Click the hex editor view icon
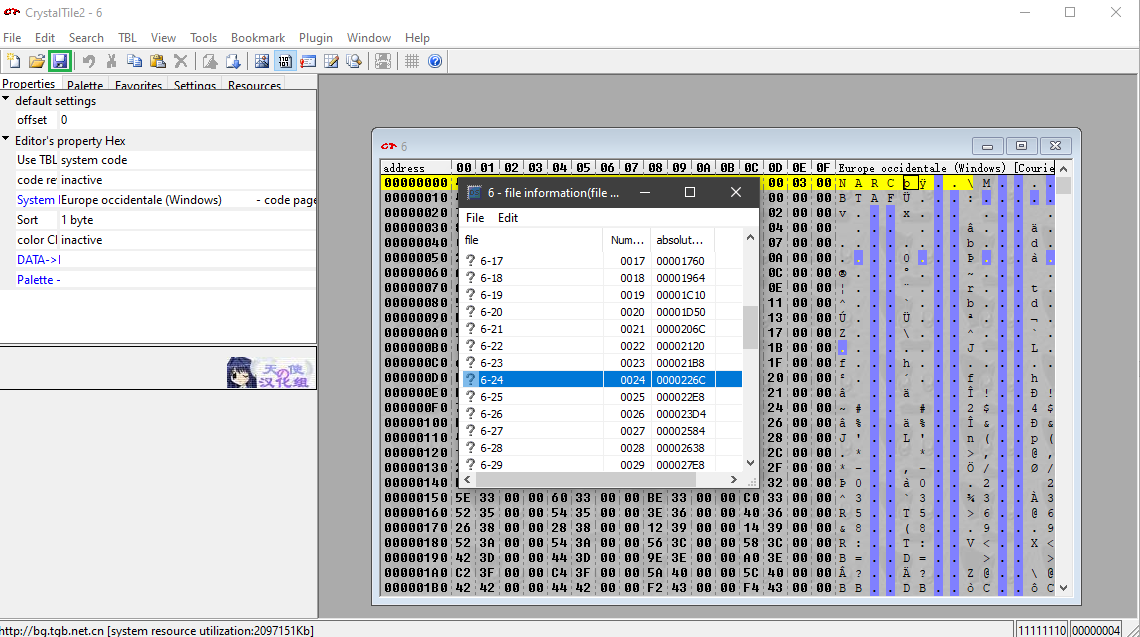This screenshot has height=637, width=1140. click(284, 62)
